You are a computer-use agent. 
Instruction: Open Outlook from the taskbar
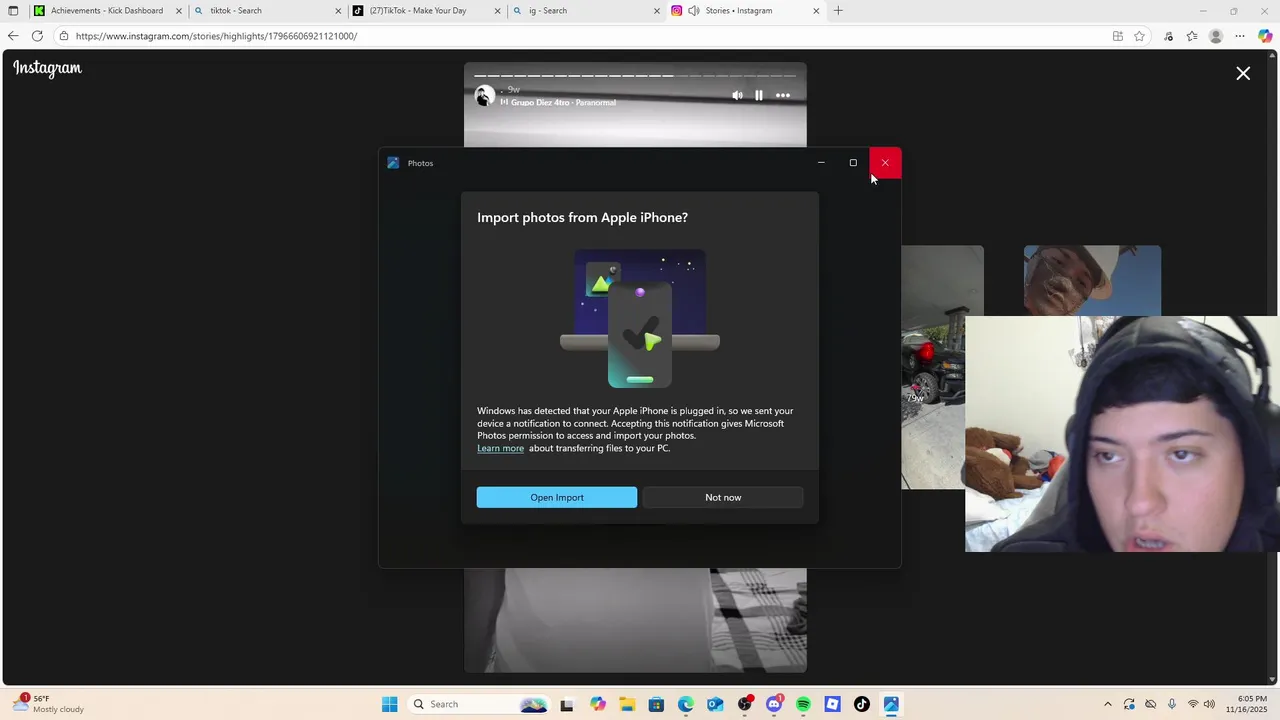click(x=715, y=704)
